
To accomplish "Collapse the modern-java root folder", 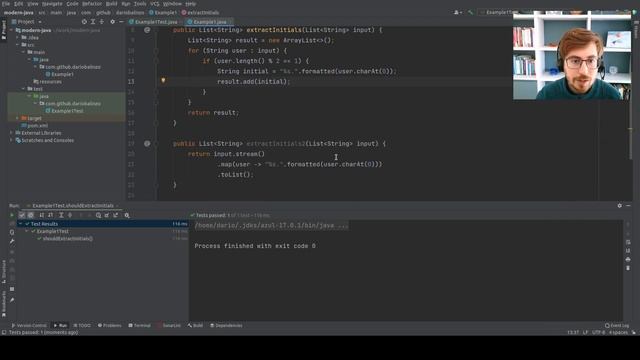I will (11, 30).
